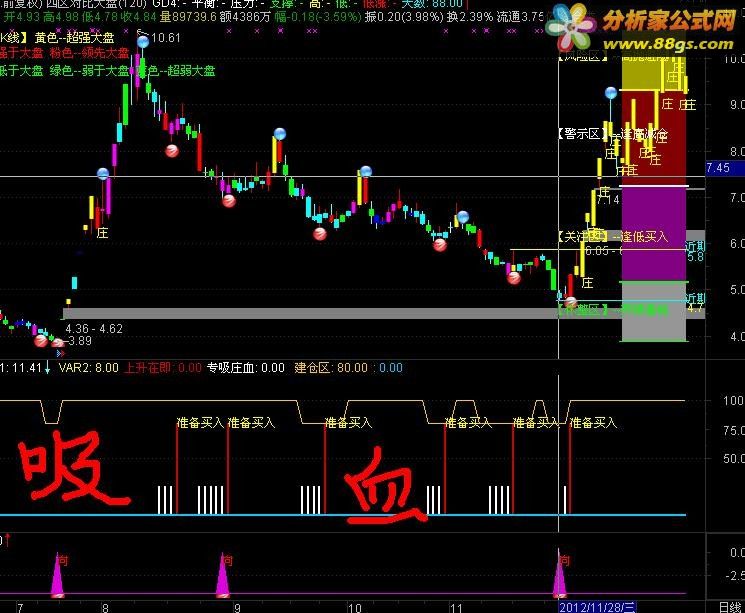Click the magenta signal triangle above month 9
This screenshot has height=613, width=745.
click(223, 574)
